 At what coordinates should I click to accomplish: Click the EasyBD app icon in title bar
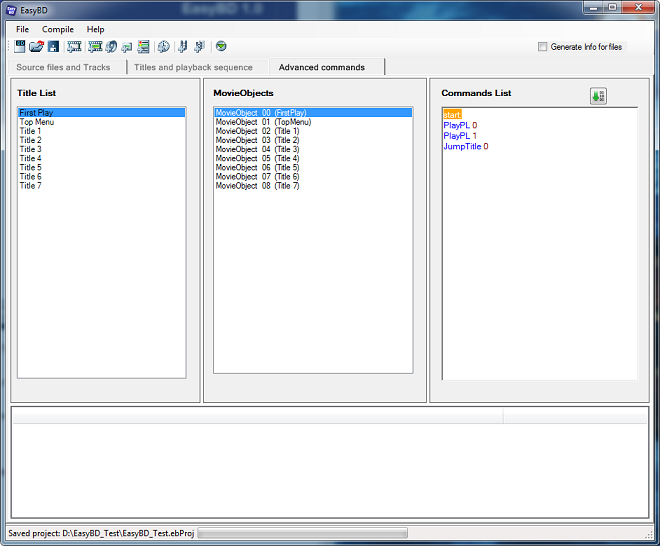tap(12, 9)
